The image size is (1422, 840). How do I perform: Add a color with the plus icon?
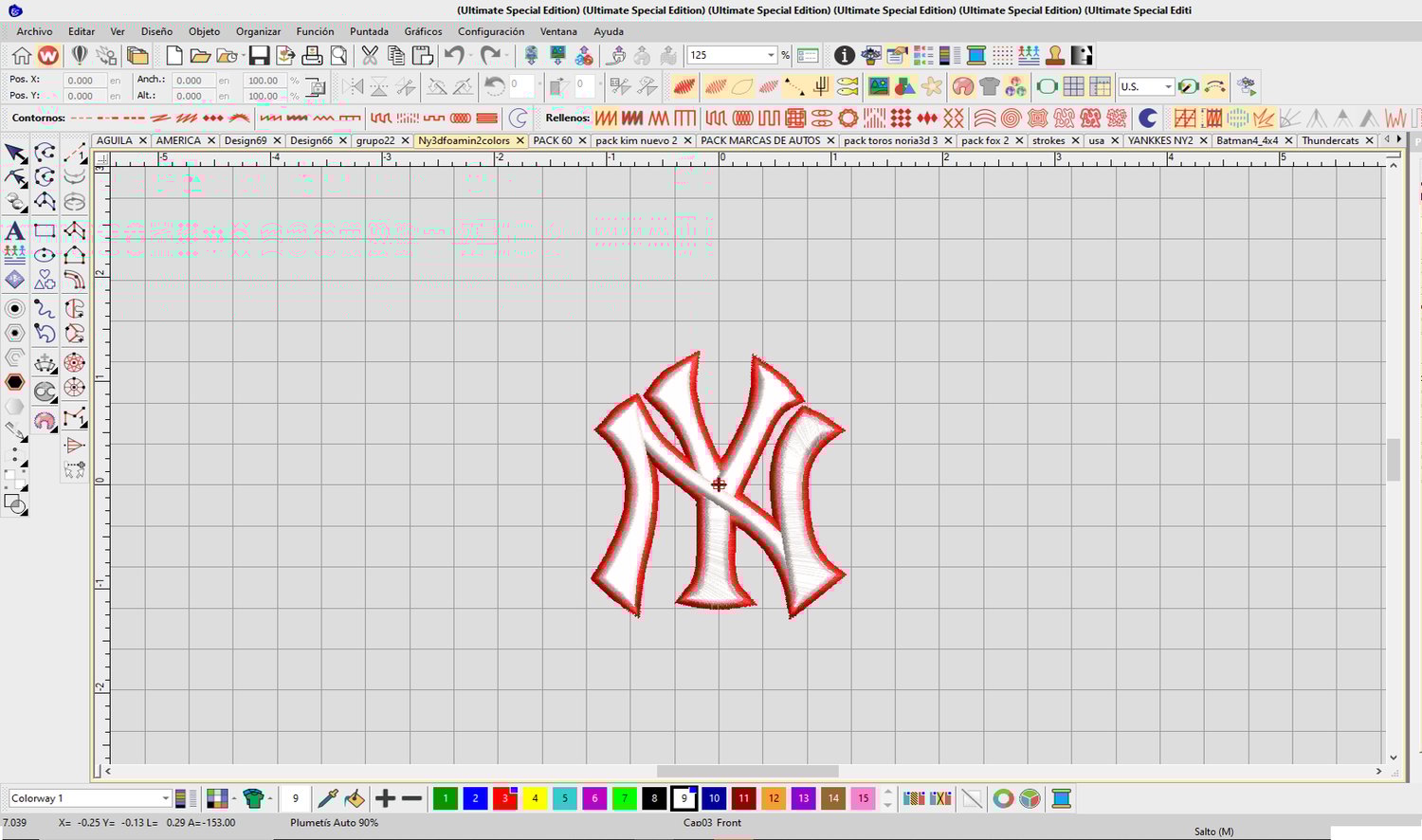[x=385, y=798]
